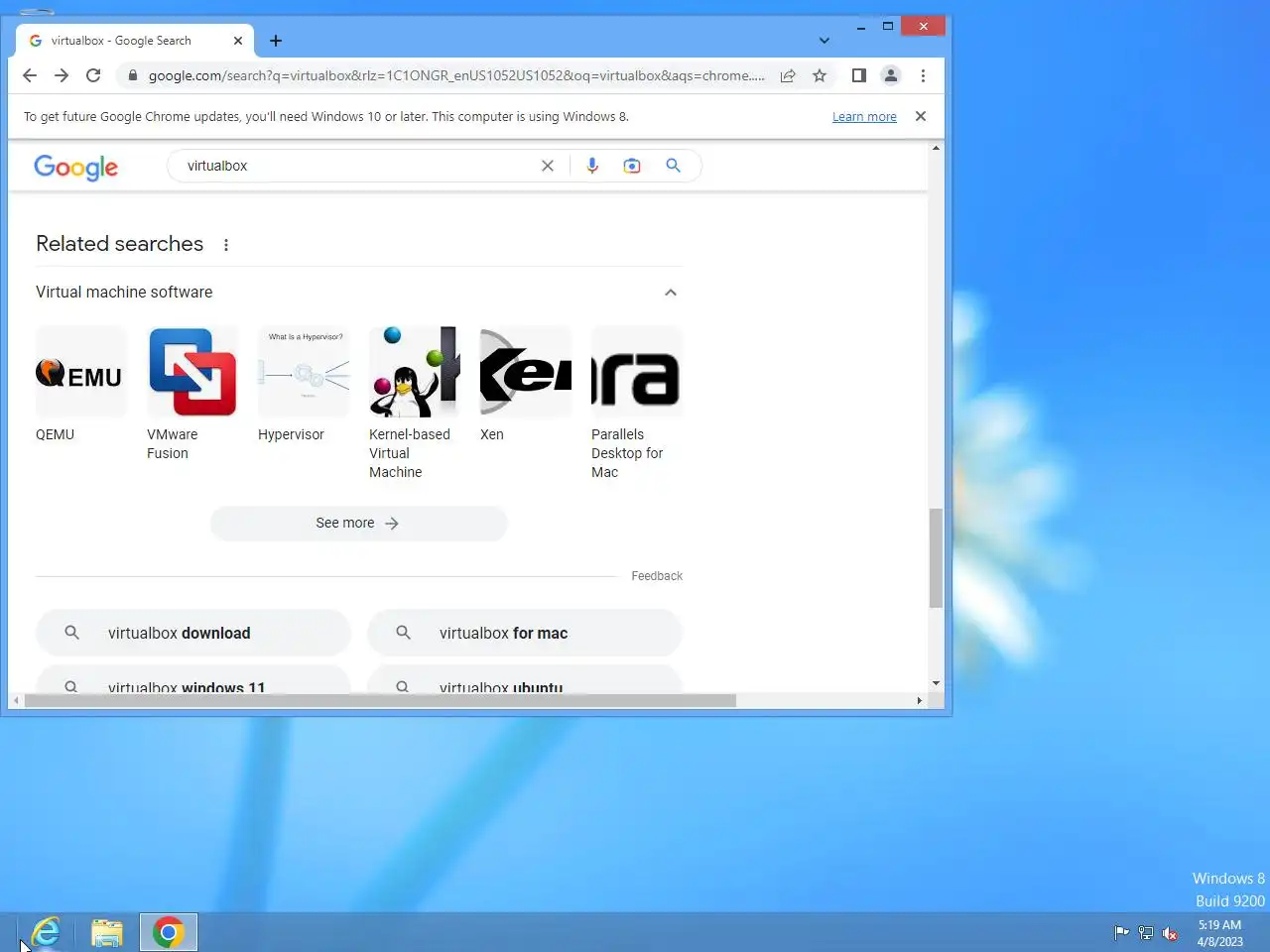Open Kernel-based Virtual Machine thumbnail
The image size is (1270, 952).
pyautogui.click(x=415, y=372)
